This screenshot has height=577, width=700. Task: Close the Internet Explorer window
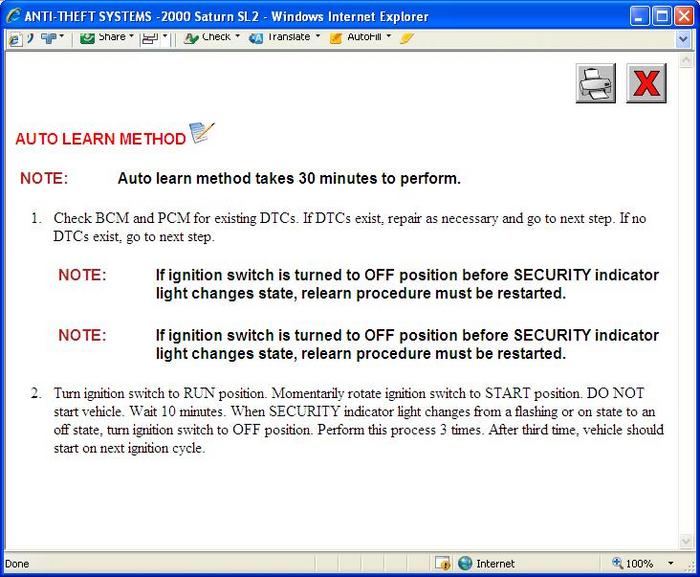point(683,16)
